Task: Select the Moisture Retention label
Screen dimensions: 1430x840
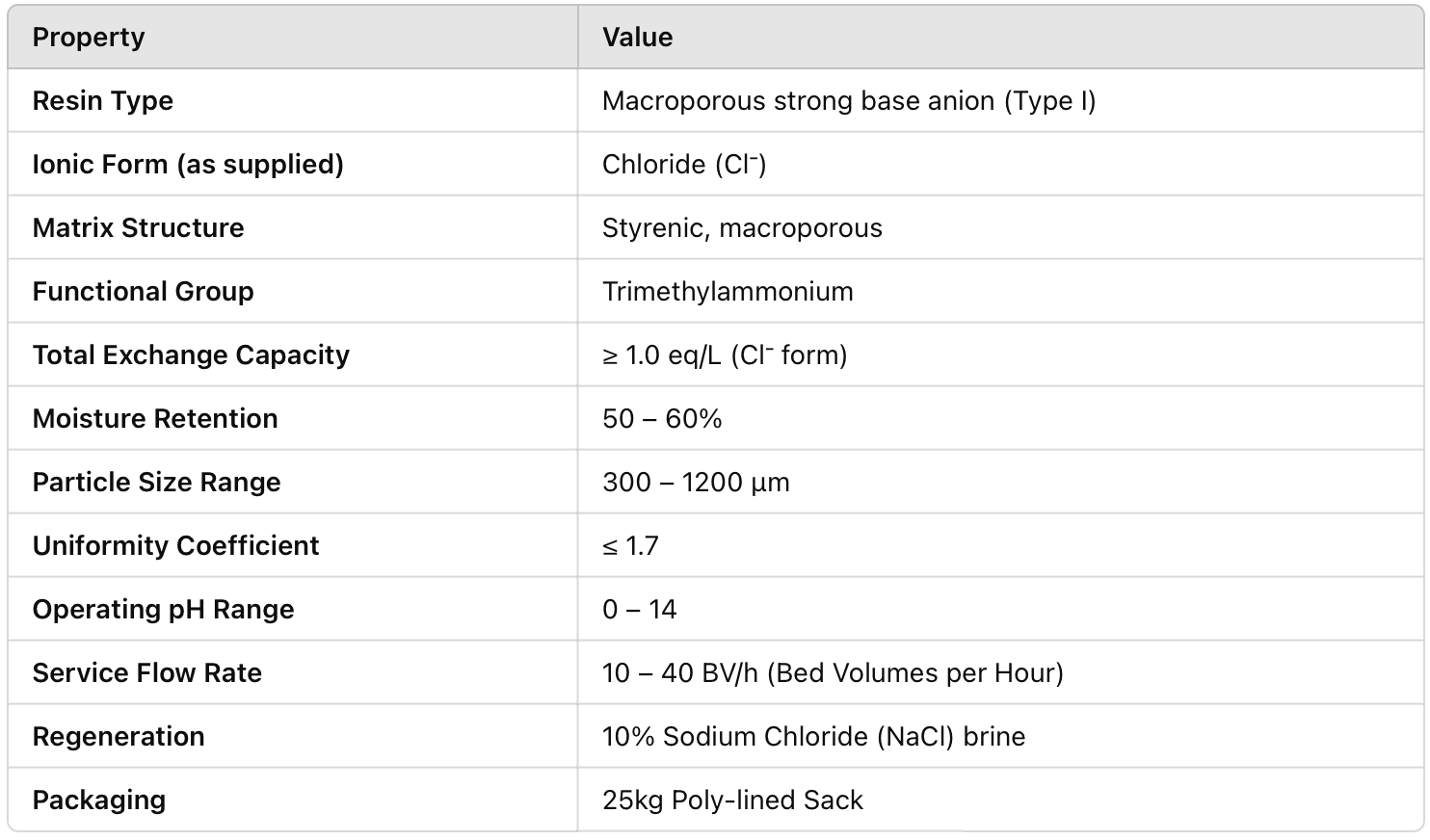Action: click(x=155, y=419)
